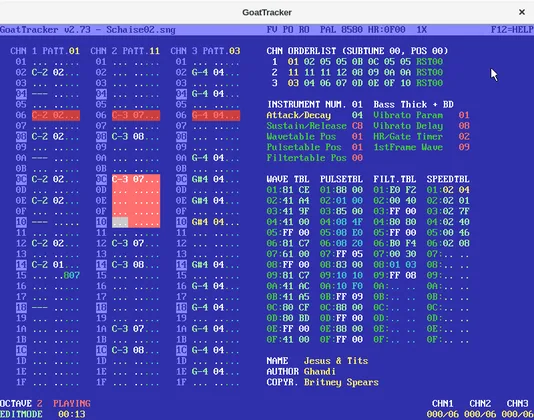Click speed table row 01:02 04

(x=448, y=190)
